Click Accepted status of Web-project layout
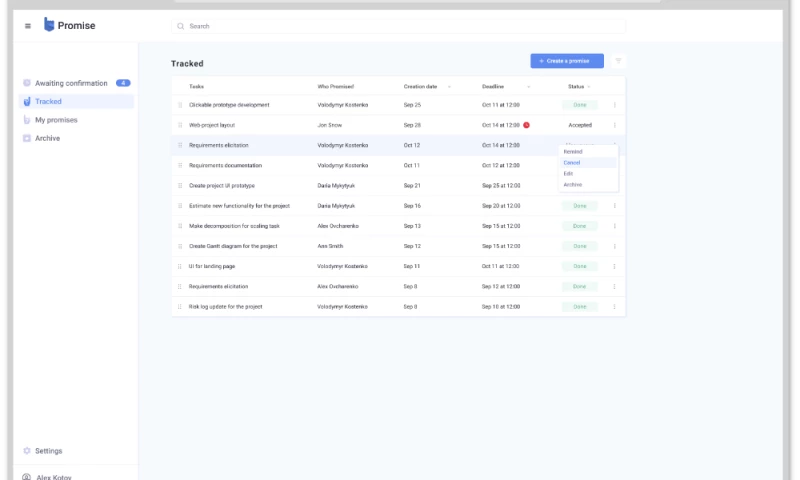 (x=580, y=125)
